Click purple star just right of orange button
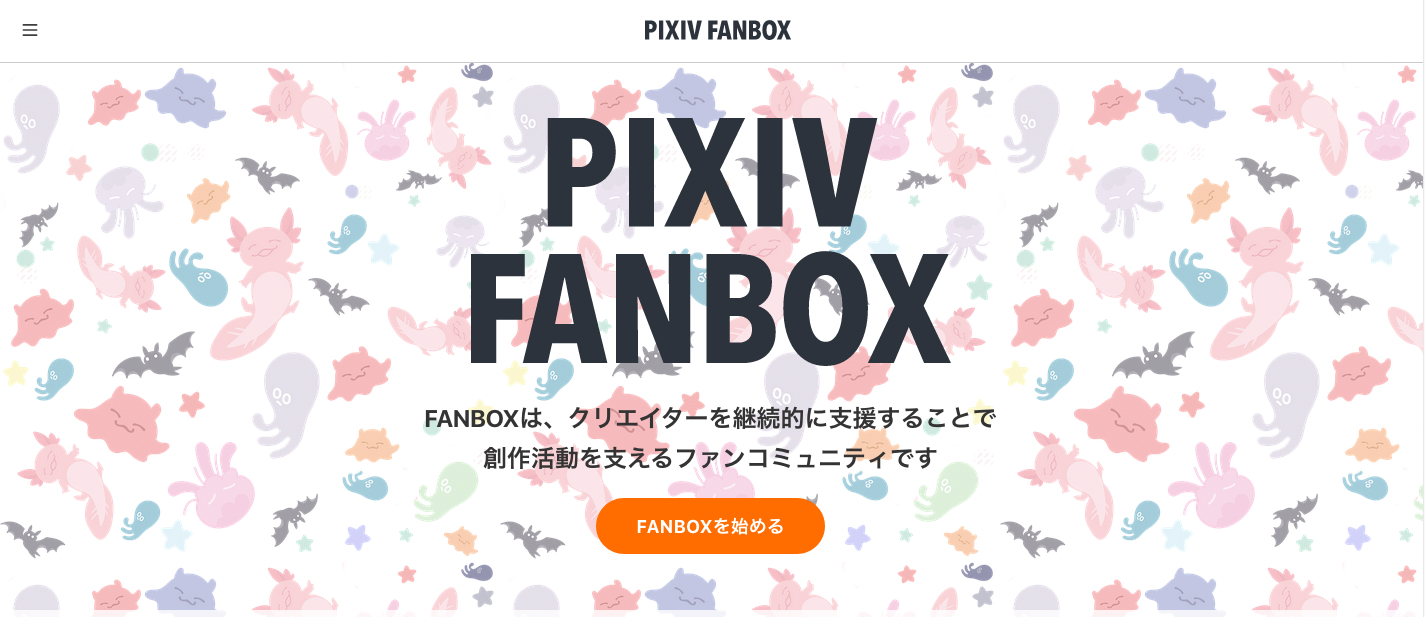1425x617 pixels. coord(857,536)
